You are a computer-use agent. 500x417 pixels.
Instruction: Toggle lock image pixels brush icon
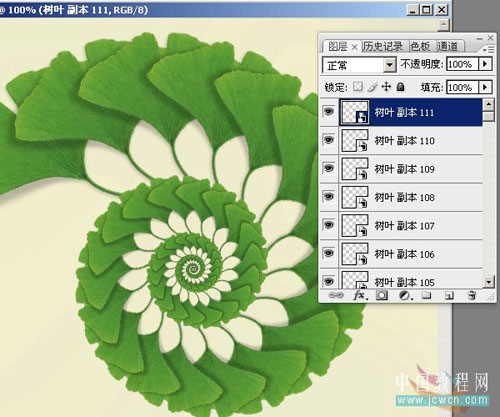pyautogui.click(x=373, y=87)
